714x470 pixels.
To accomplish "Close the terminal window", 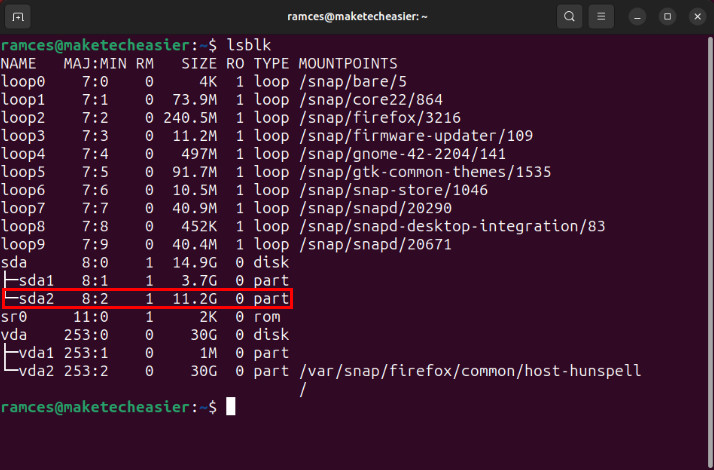I will pyautogui.click(x=698, y=17).
